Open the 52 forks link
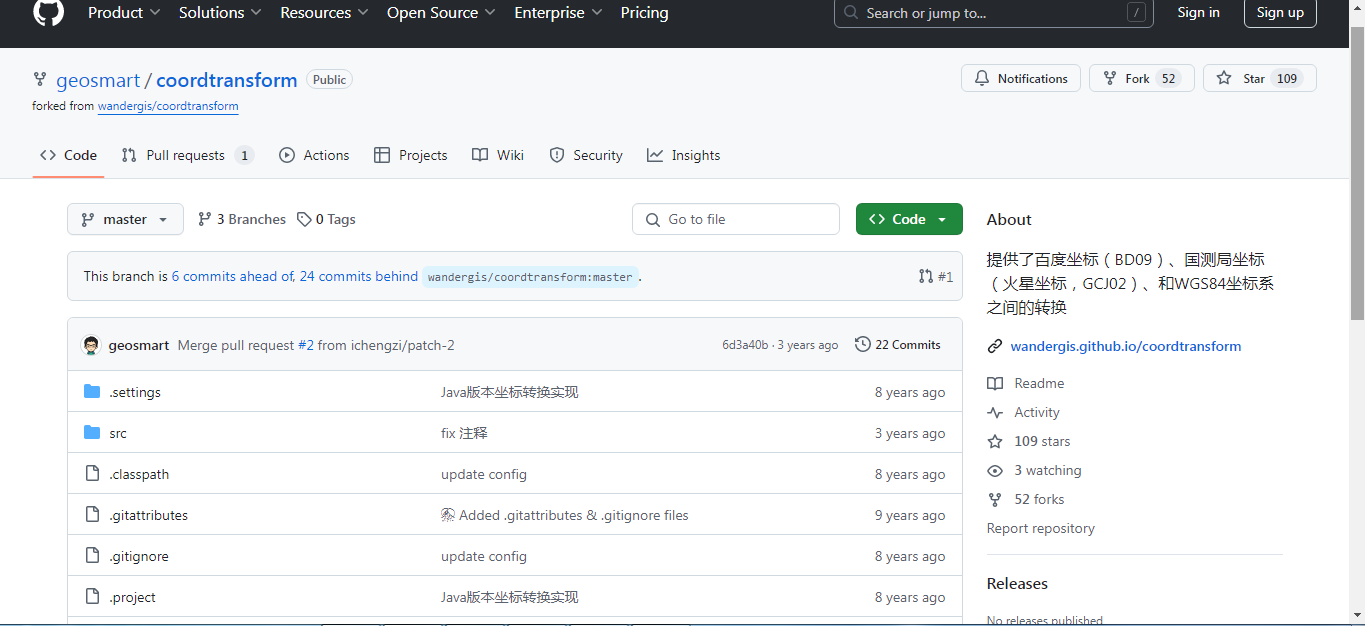 (1026, 499)
